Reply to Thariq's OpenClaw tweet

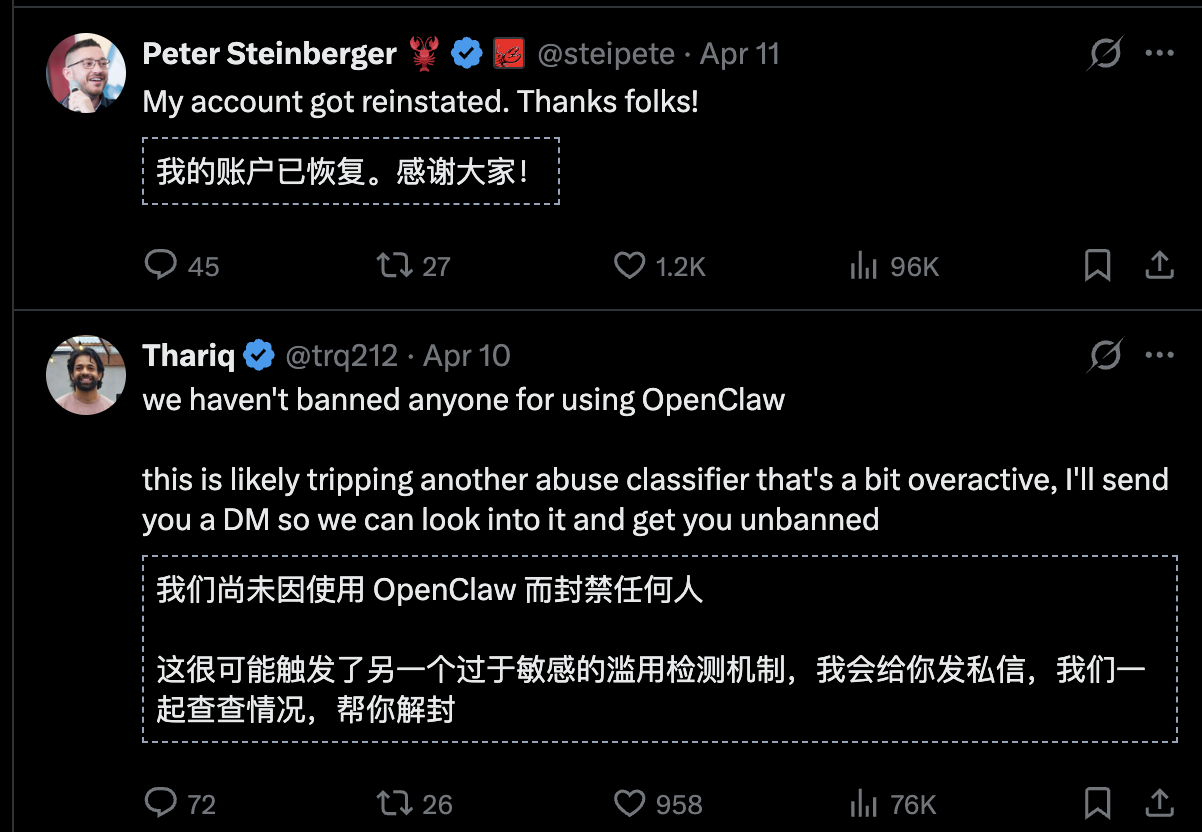161,803
